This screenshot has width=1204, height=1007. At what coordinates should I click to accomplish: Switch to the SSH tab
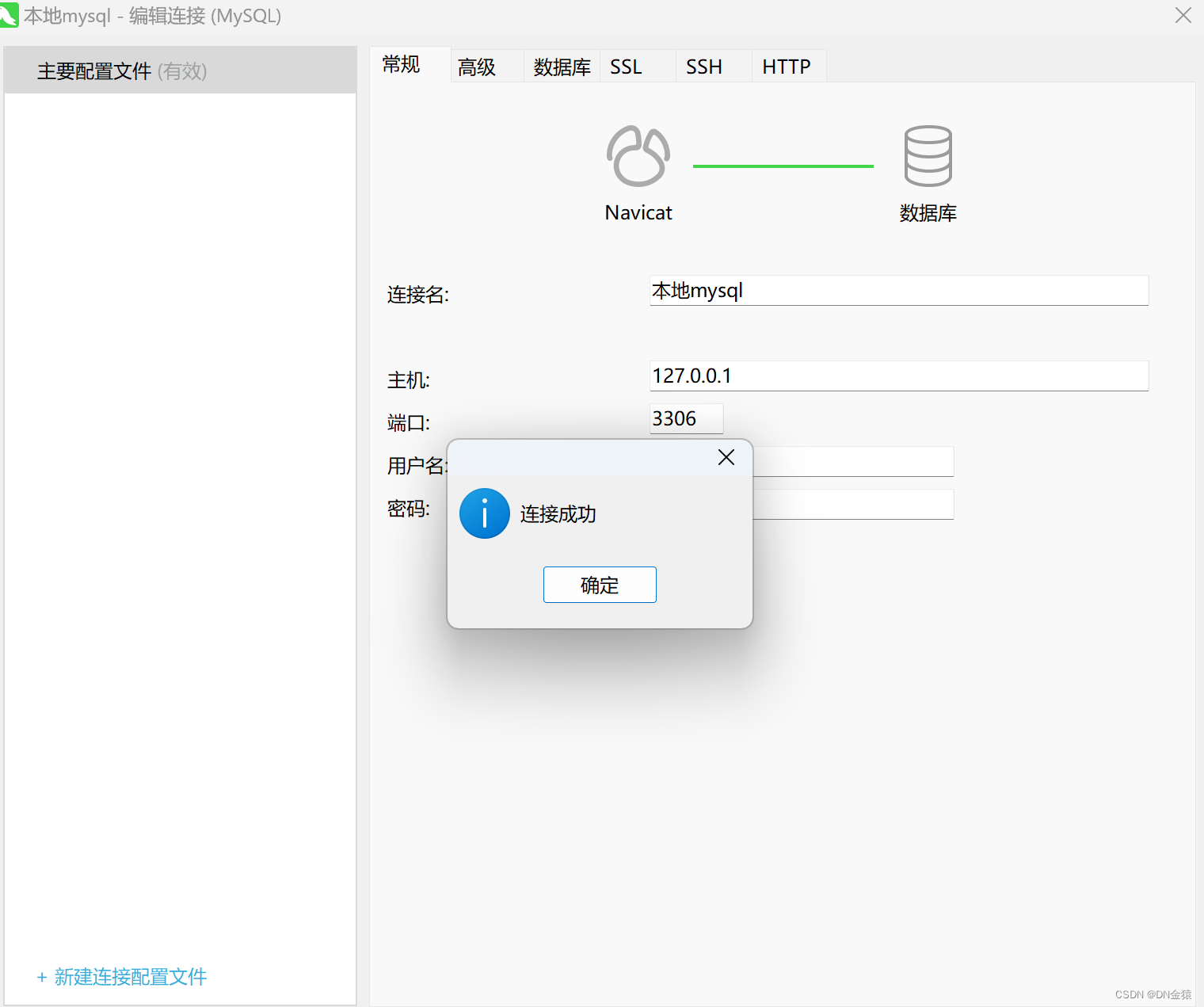point(714,67)
